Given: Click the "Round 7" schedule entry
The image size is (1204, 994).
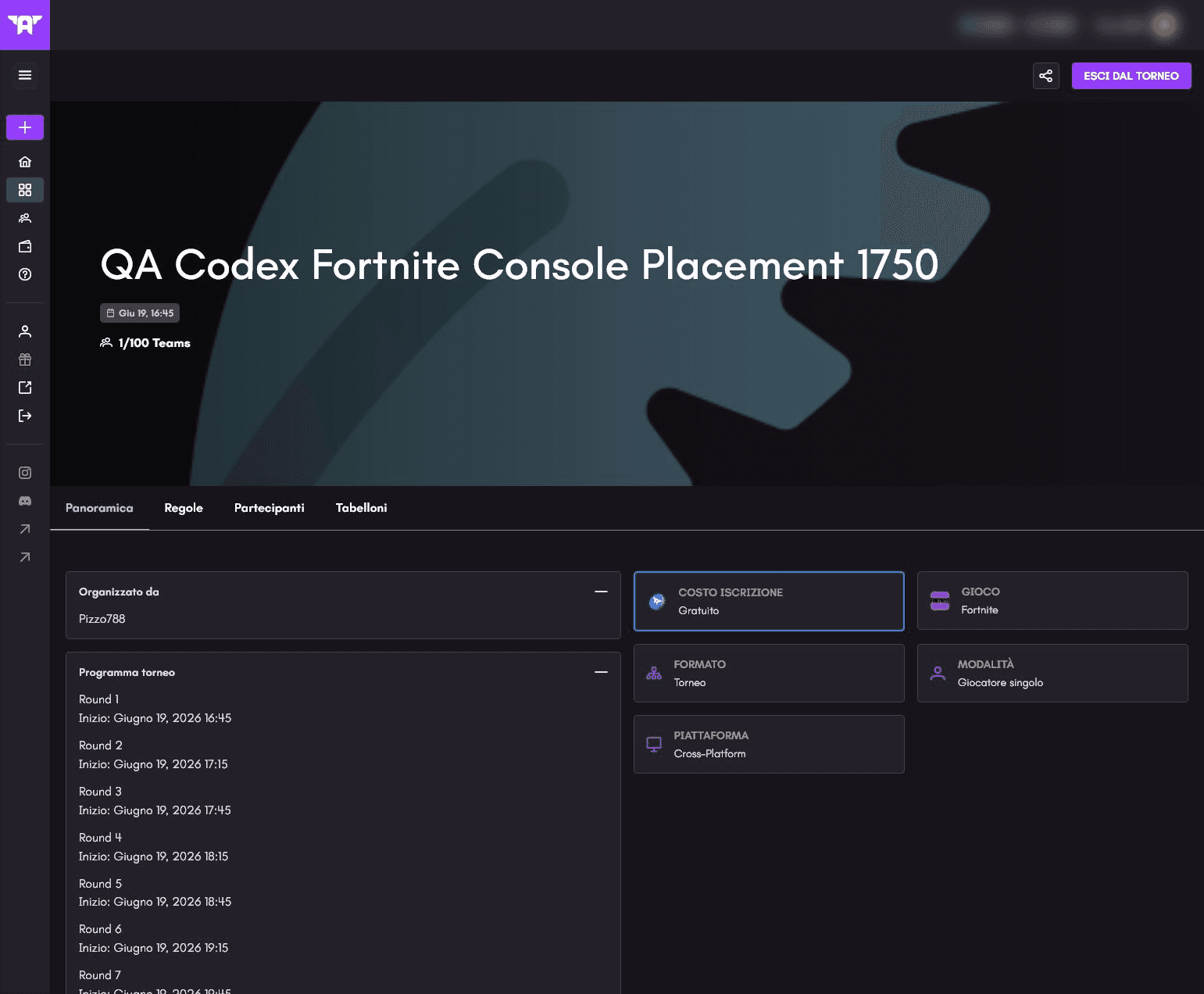Looking at the screenshot, I should pos(100,975).
